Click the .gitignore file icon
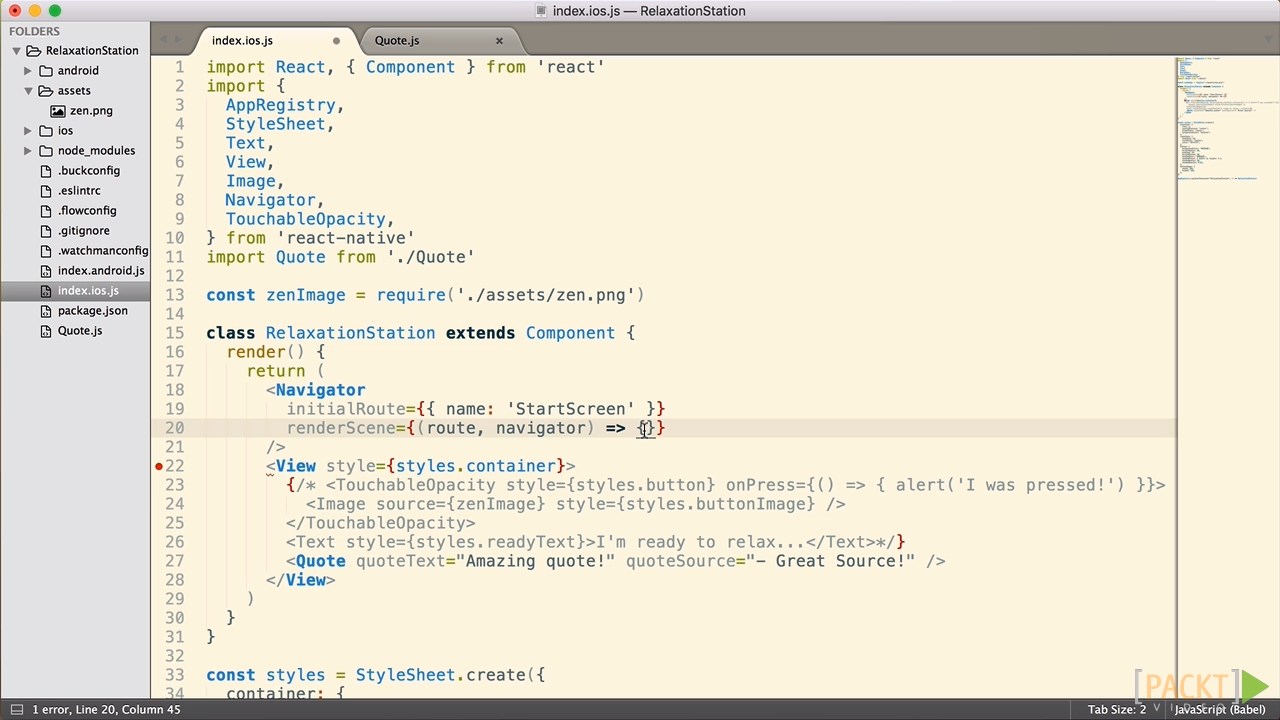Image resolution: width=1280 pixels, height=720 pixels. pos(46,231)
